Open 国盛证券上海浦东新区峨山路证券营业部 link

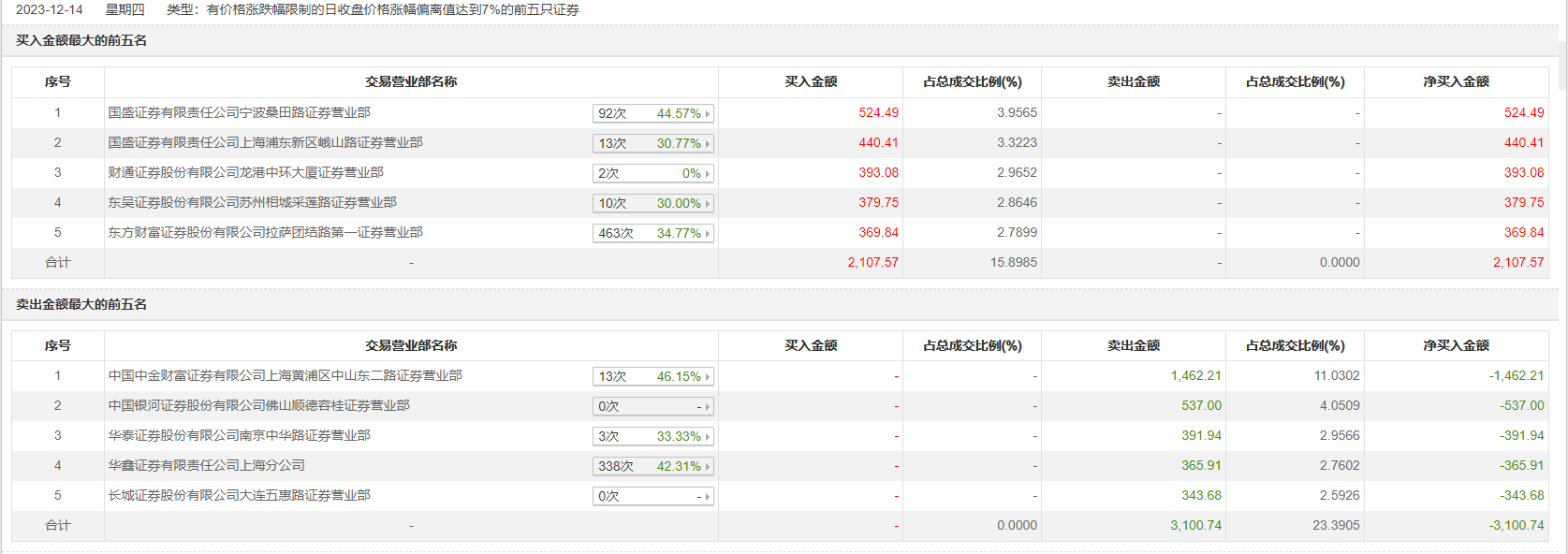(265, 142)
